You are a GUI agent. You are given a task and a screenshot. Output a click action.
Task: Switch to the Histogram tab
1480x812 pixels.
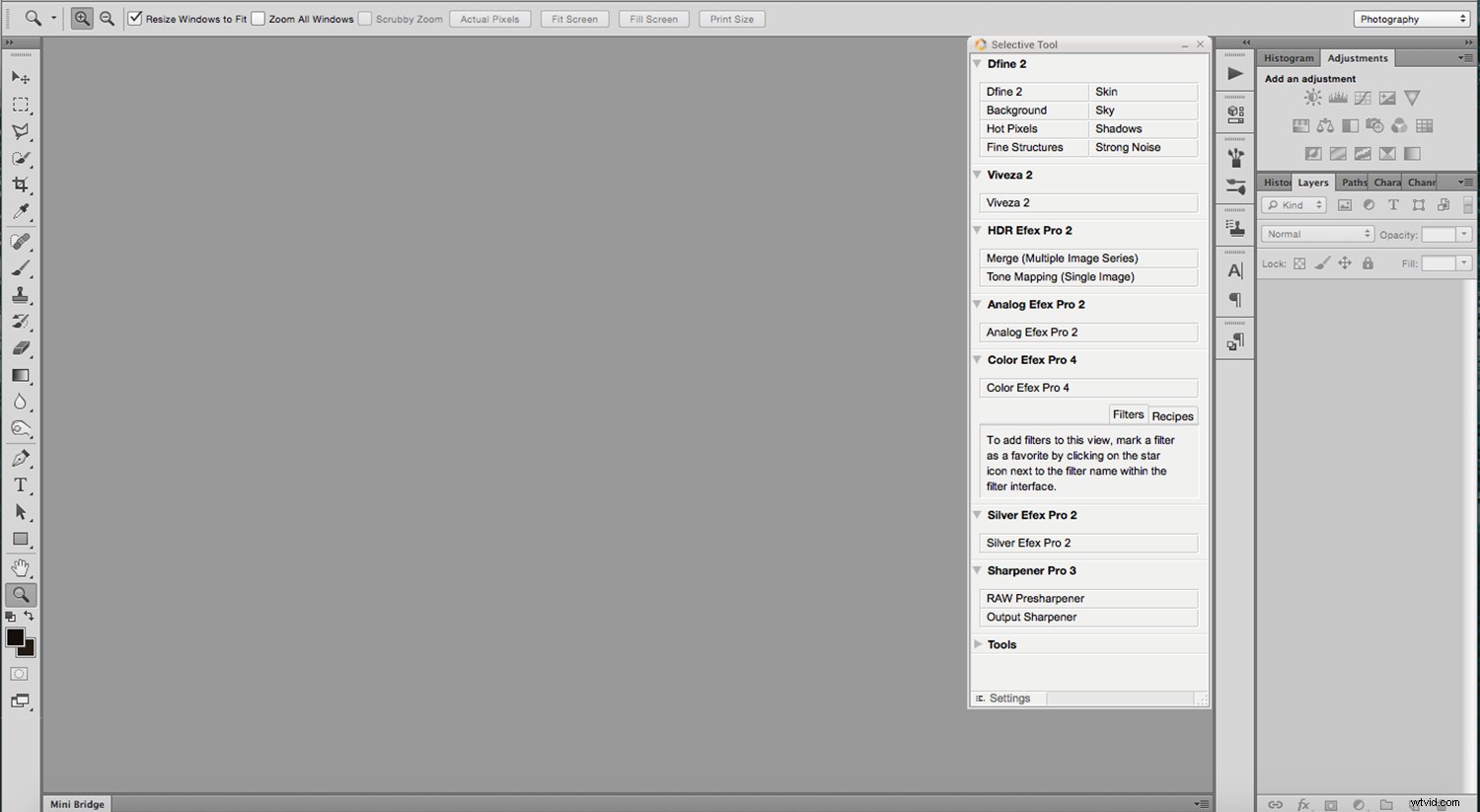click(1289, 57)
